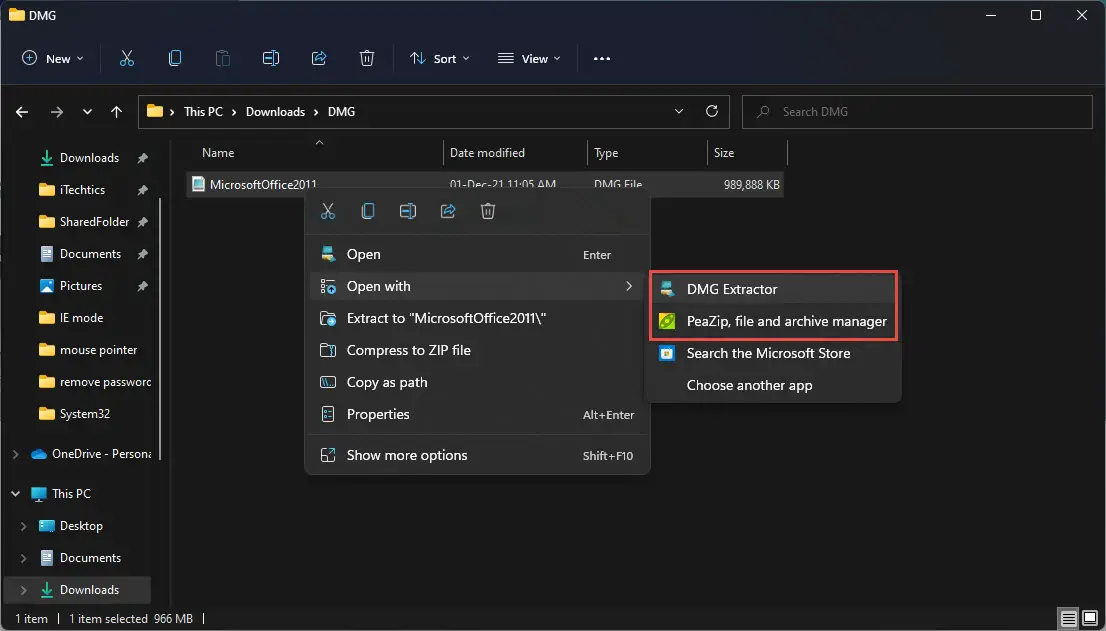Click the Cut icon in the top toolbar

[x=127, y=59]
